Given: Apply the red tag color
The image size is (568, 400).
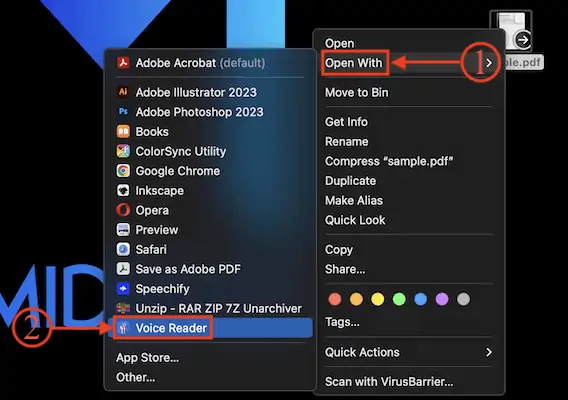Looking at the screenshot, I should coord(335,299).
